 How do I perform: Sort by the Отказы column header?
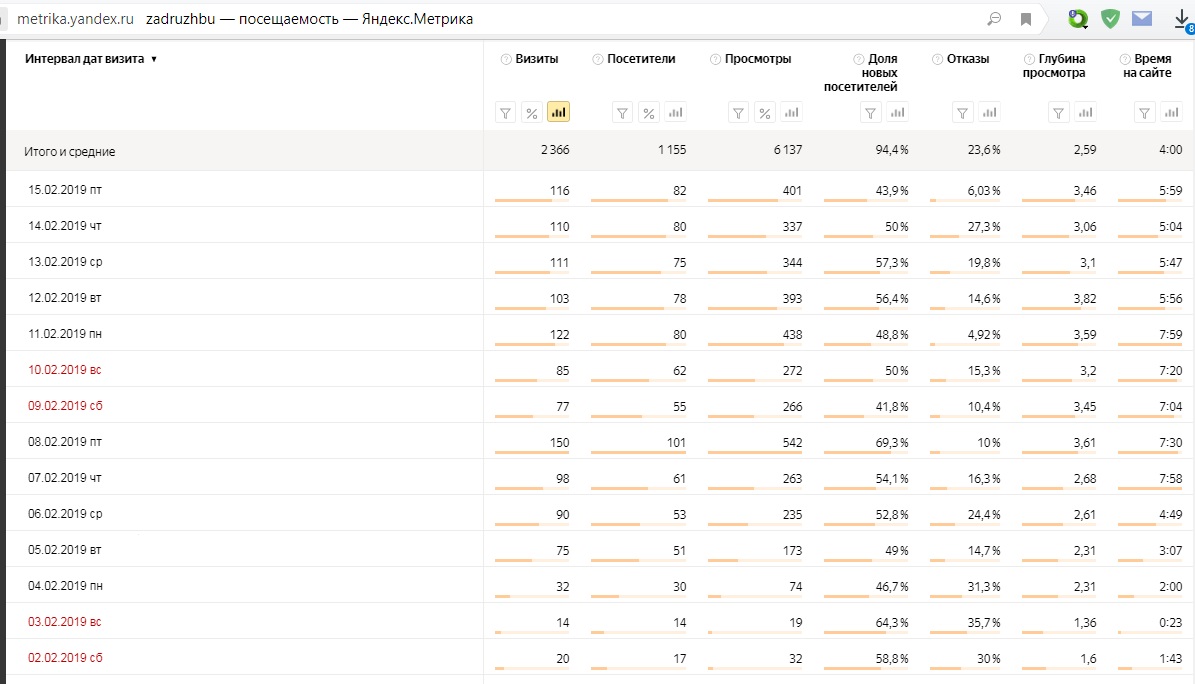967,59
